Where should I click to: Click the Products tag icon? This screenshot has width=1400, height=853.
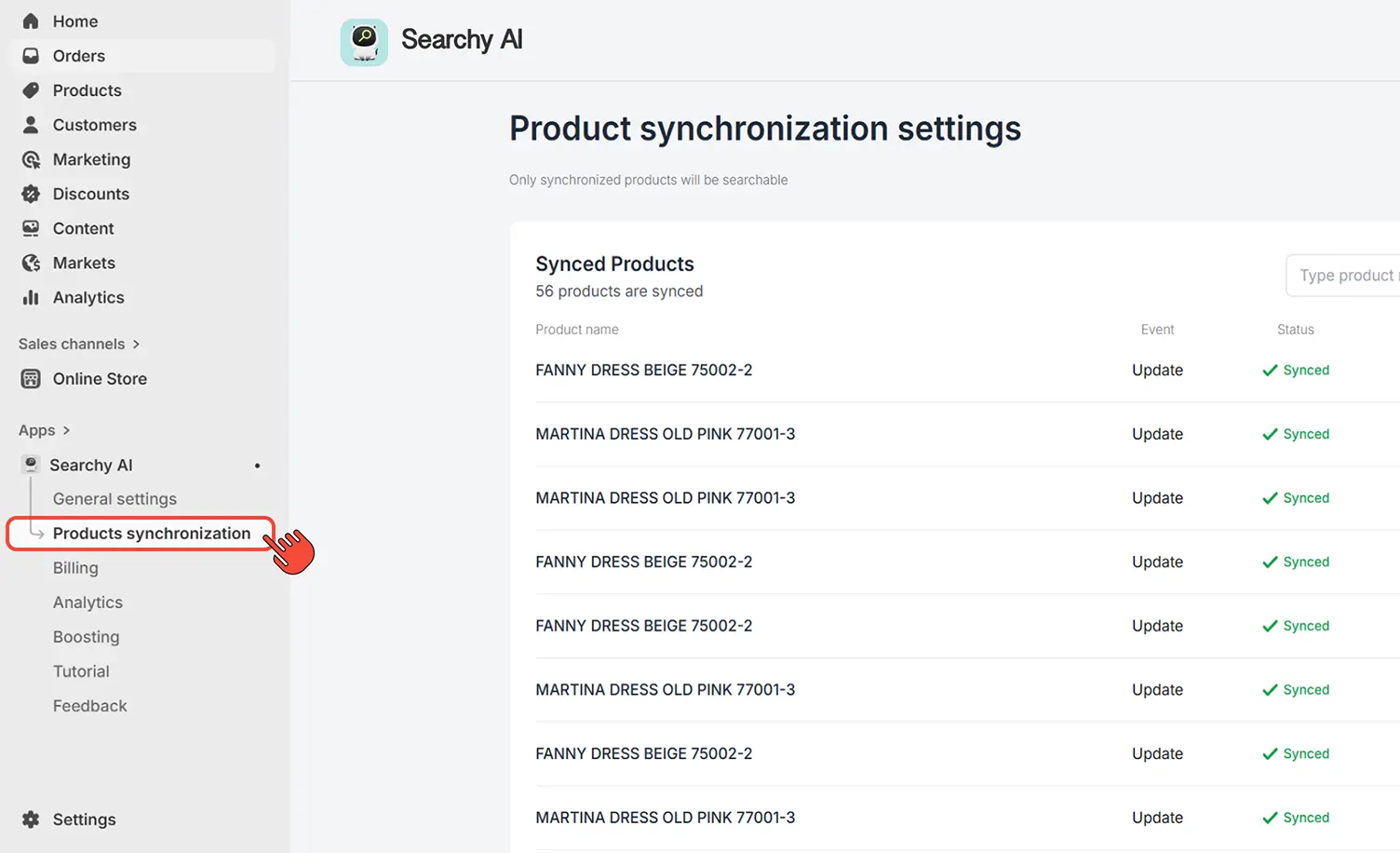tap(31, 90)
